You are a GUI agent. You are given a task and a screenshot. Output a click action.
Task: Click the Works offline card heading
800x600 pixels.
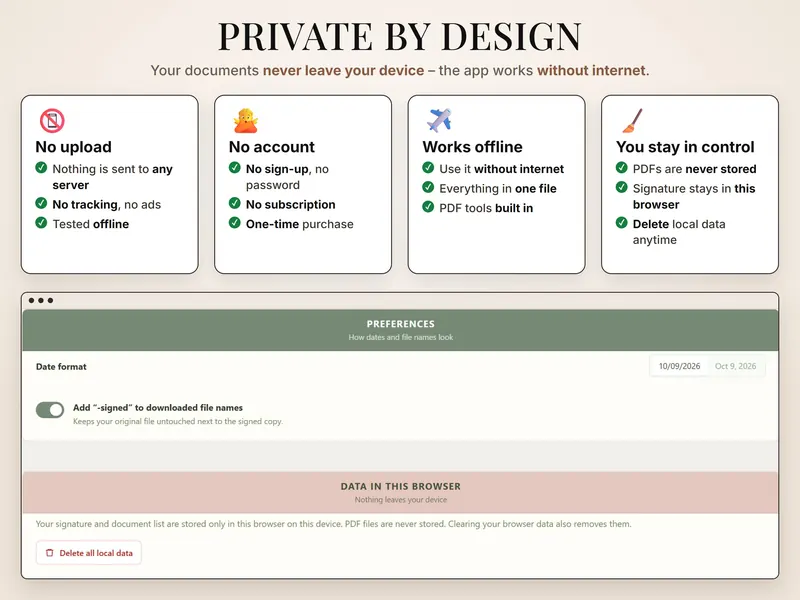pos(472,147)
